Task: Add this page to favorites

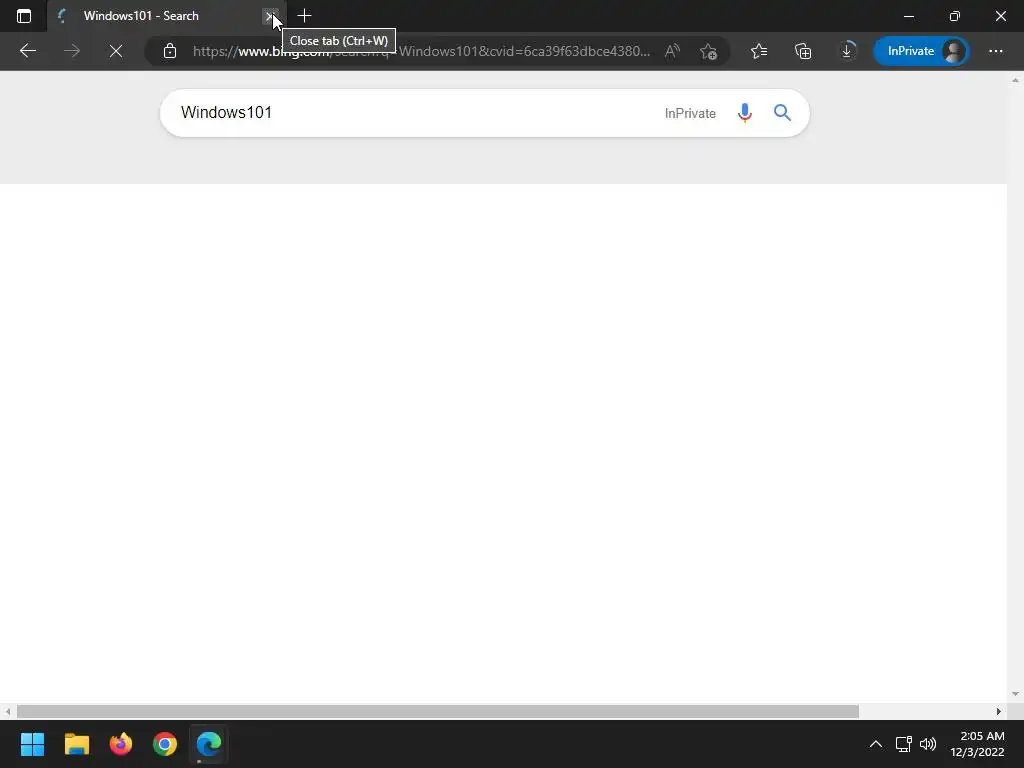Action: click(708, 51)
